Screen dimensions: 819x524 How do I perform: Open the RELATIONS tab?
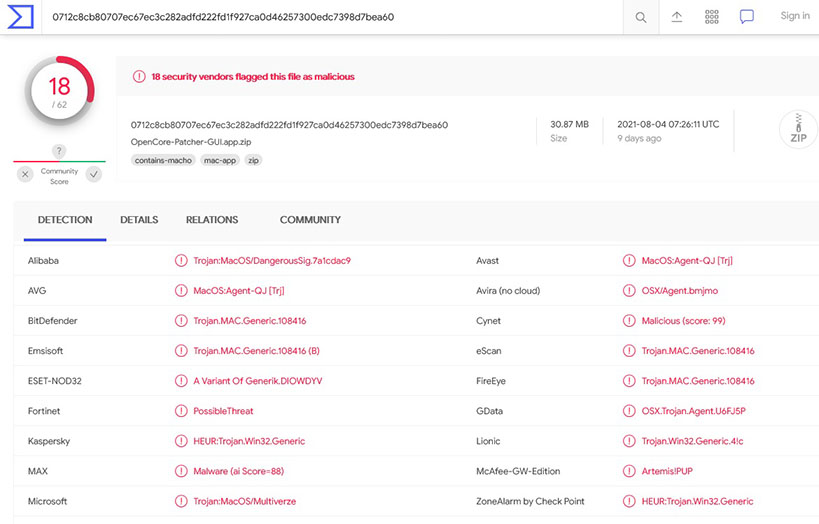pyautogui.click(x=212, y=220)
